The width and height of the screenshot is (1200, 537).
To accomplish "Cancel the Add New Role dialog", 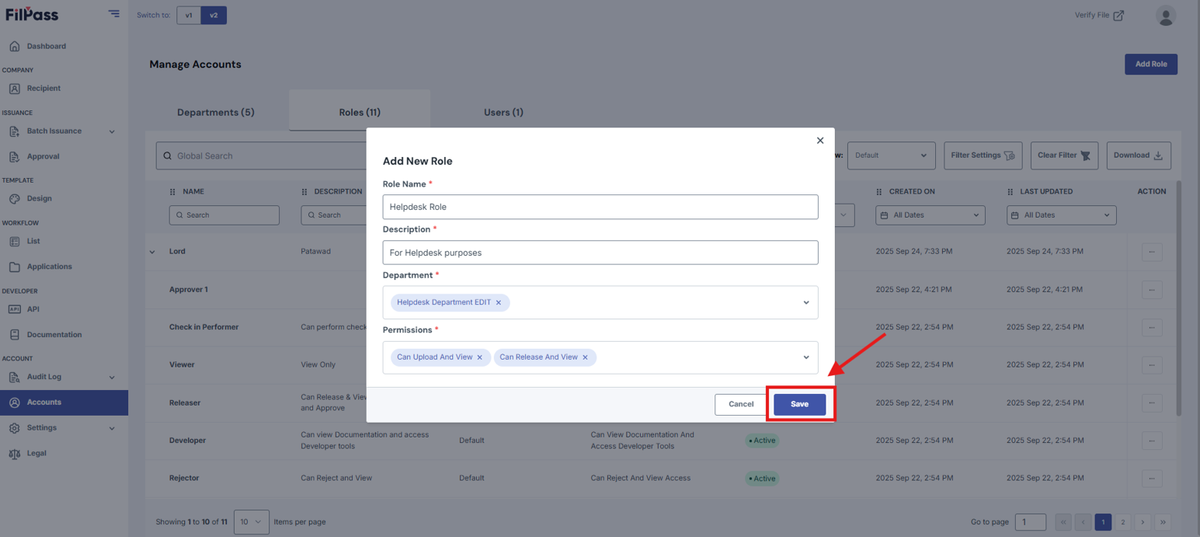I will coord(741,404).
